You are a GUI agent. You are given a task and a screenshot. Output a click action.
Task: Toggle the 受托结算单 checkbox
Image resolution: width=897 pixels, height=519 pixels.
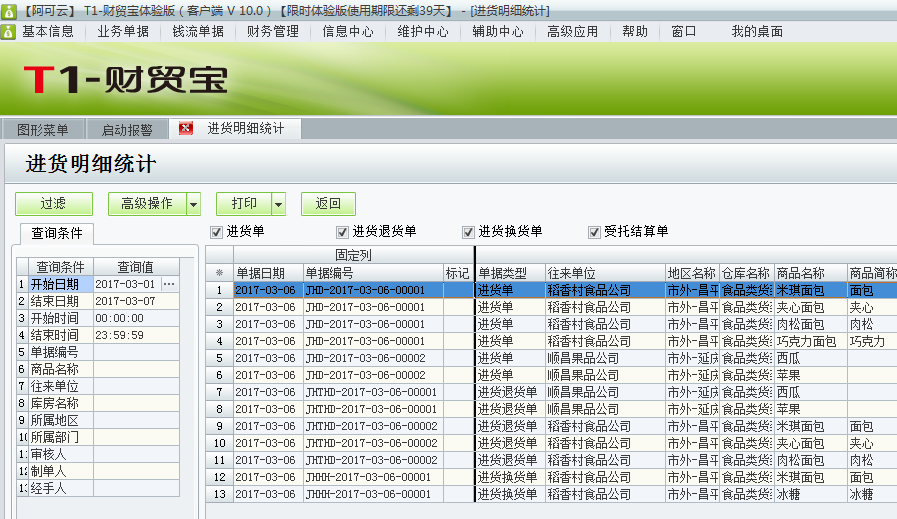coord(594,232)
